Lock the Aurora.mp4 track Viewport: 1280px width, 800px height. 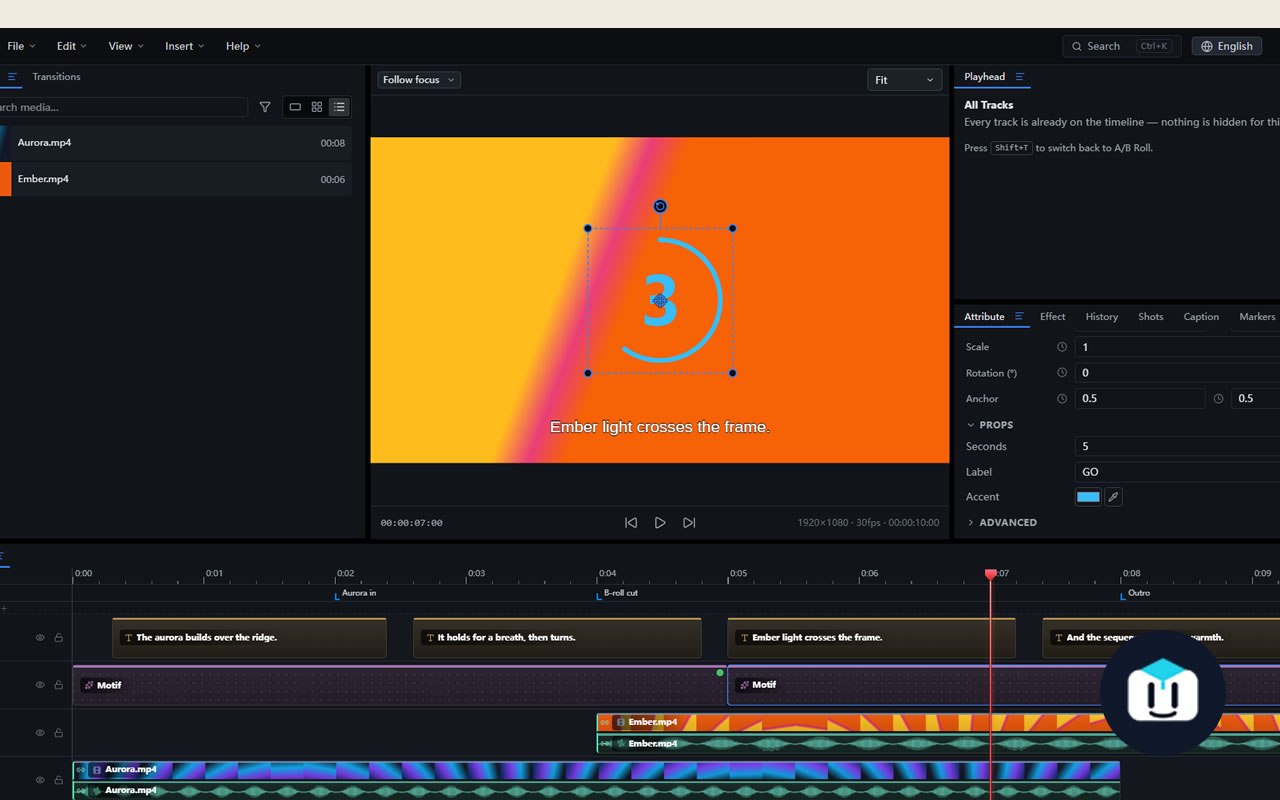59,780
